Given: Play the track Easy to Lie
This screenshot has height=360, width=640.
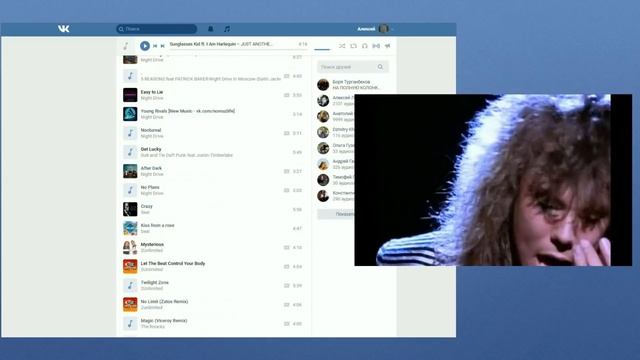Looking at the screenshot, I should click(152, 92).
